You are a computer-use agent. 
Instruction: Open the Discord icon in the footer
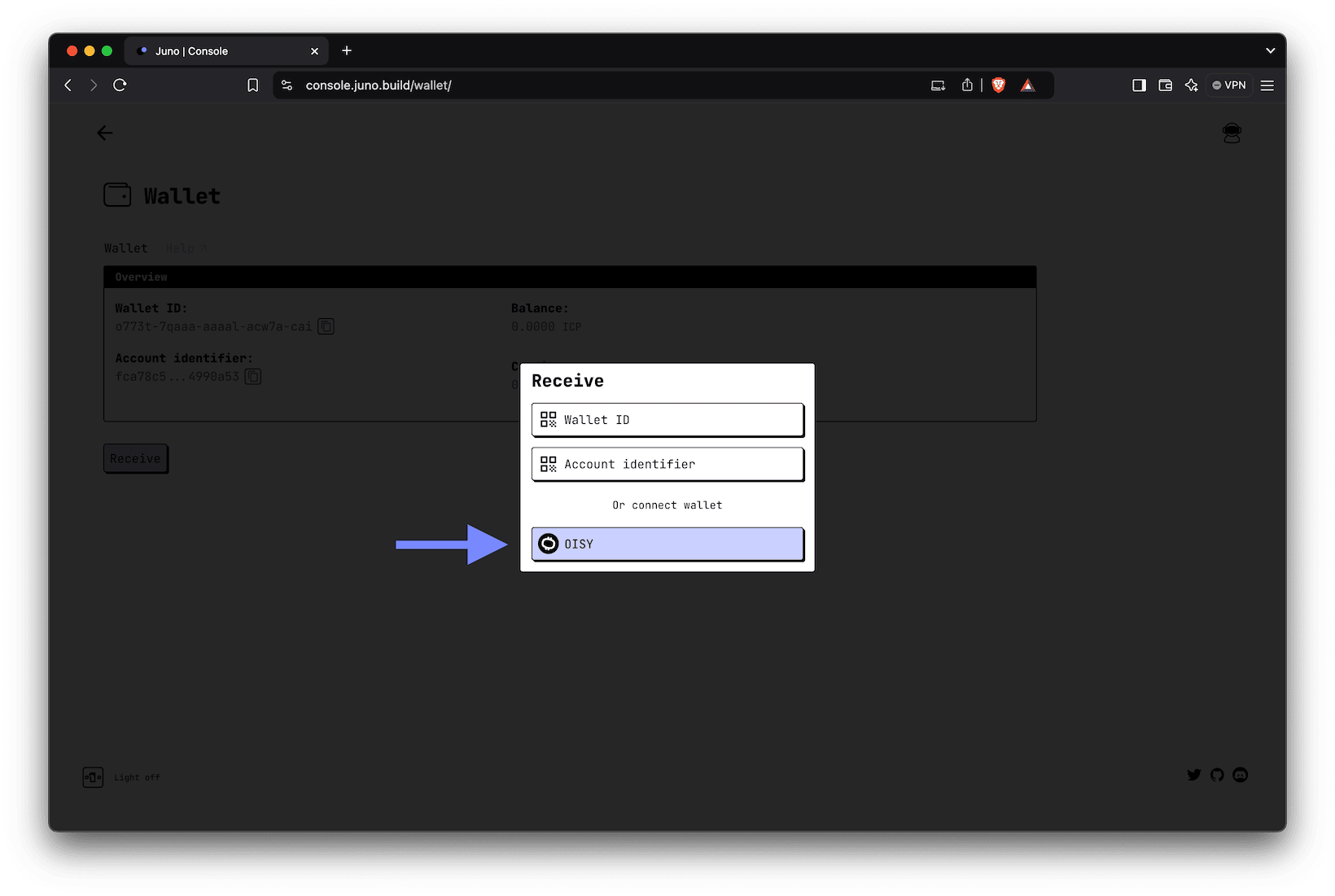click(1240, 775)
